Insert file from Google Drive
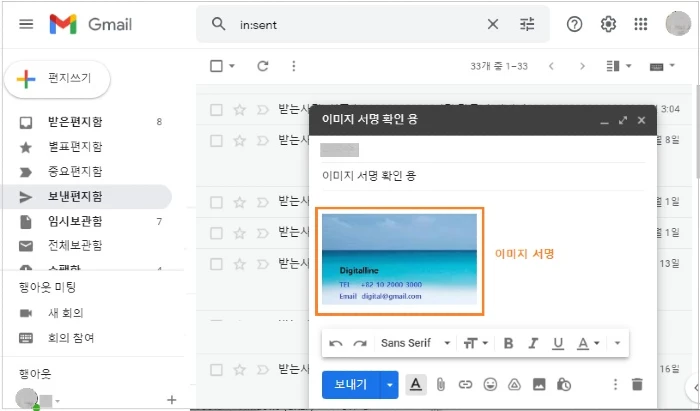Screen dimensions: 700x411 click(514, 384)
